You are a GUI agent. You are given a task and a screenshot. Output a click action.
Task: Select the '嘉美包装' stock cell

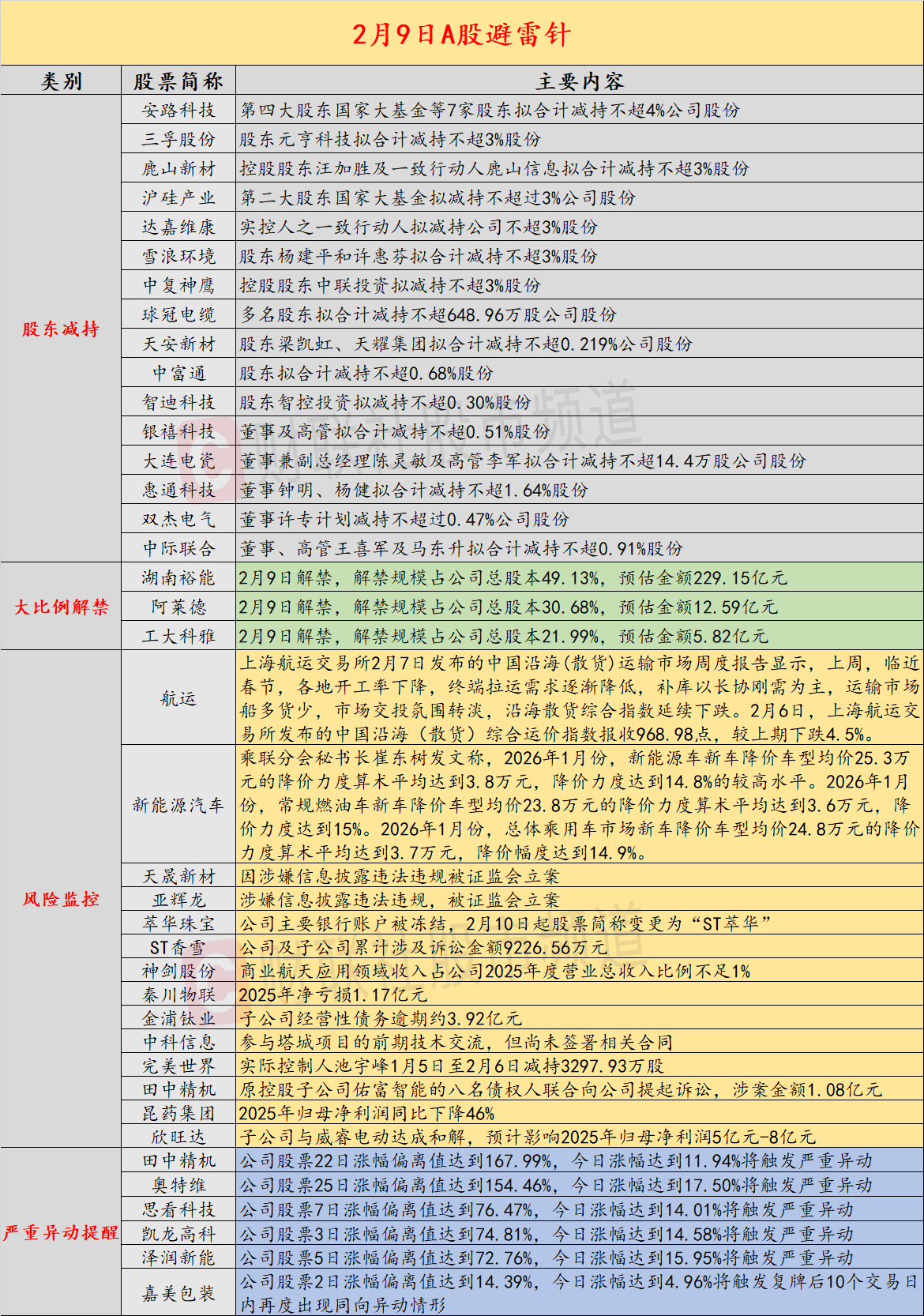coord(178,1293)
